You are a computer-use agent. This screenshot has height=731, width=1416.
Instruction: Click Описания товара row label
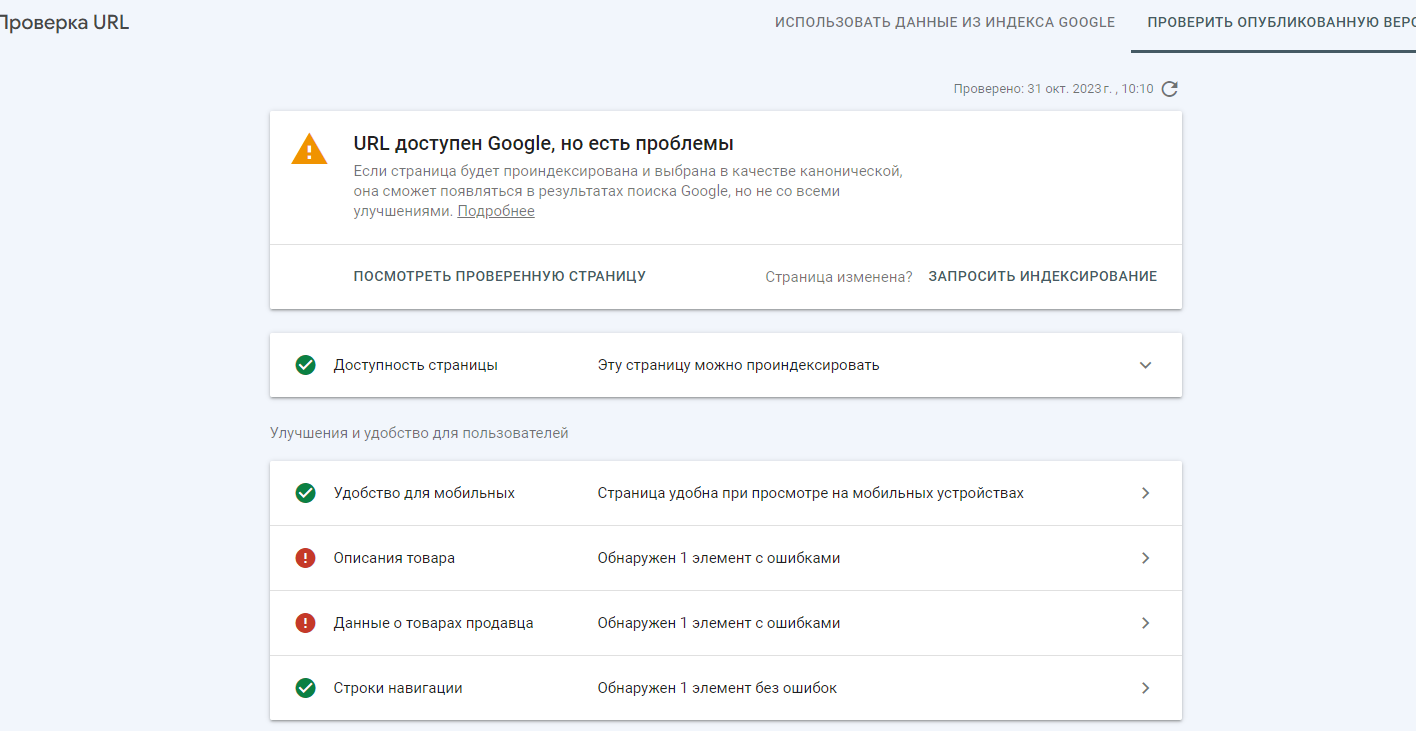(x=394, y=558)
